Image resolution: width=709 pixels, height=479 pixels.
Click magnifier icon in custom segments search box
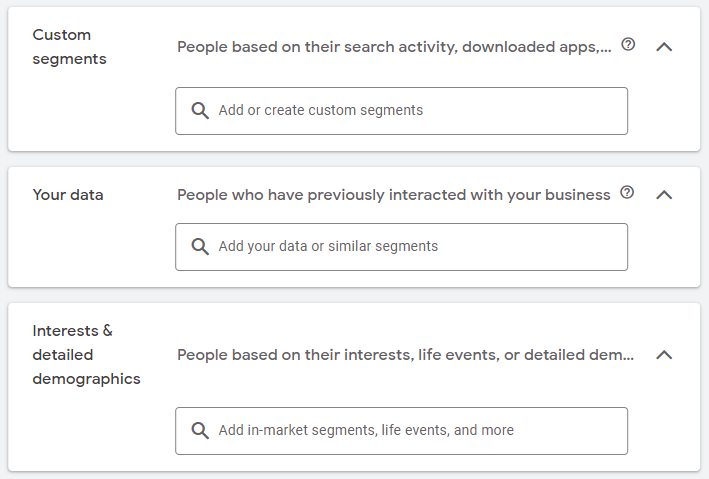pyautogui.click(x=200, y=110)
